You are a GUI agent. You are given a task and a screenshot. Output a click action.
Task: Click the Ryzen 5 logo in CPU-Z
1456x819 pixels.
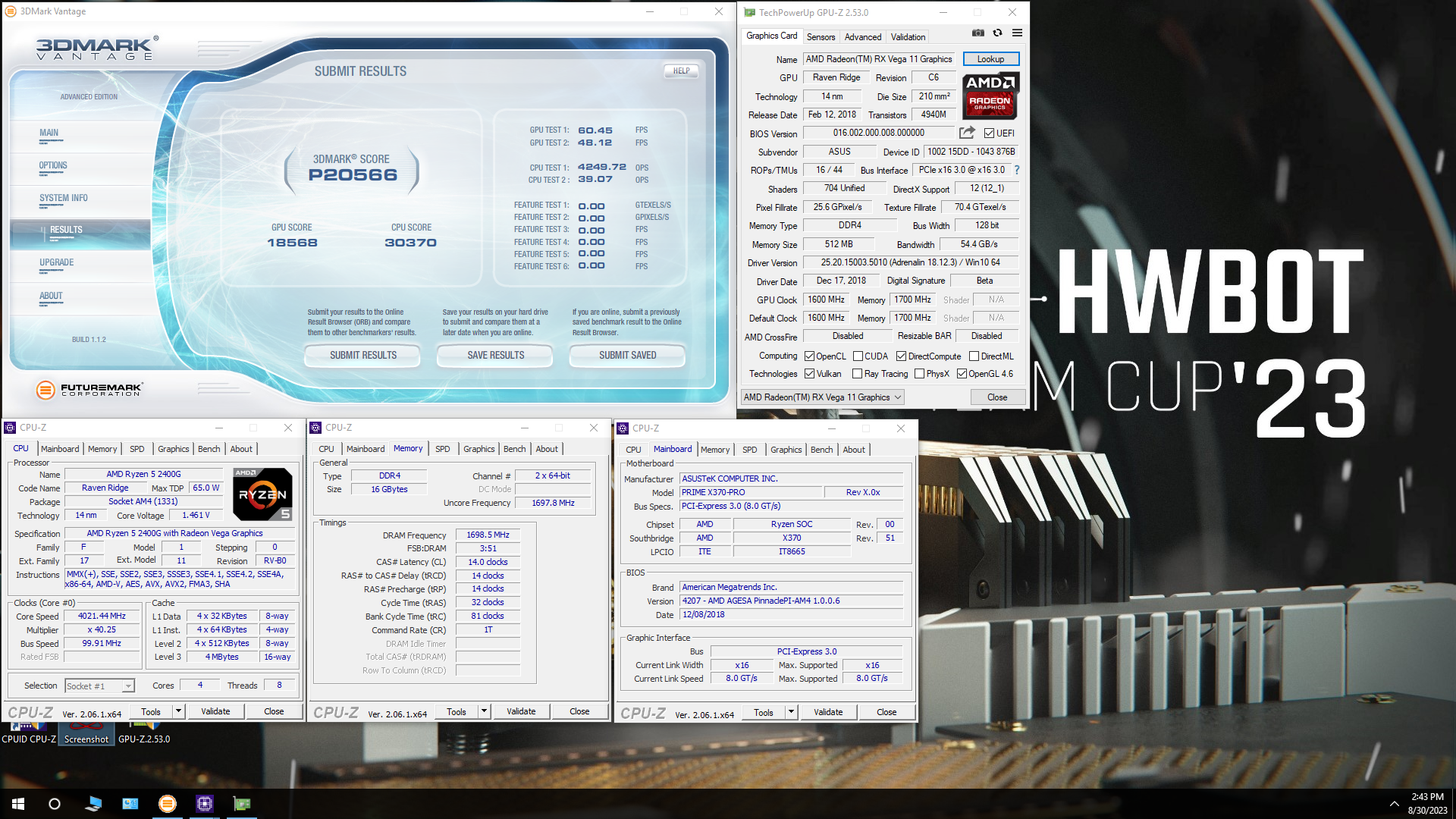262,494
